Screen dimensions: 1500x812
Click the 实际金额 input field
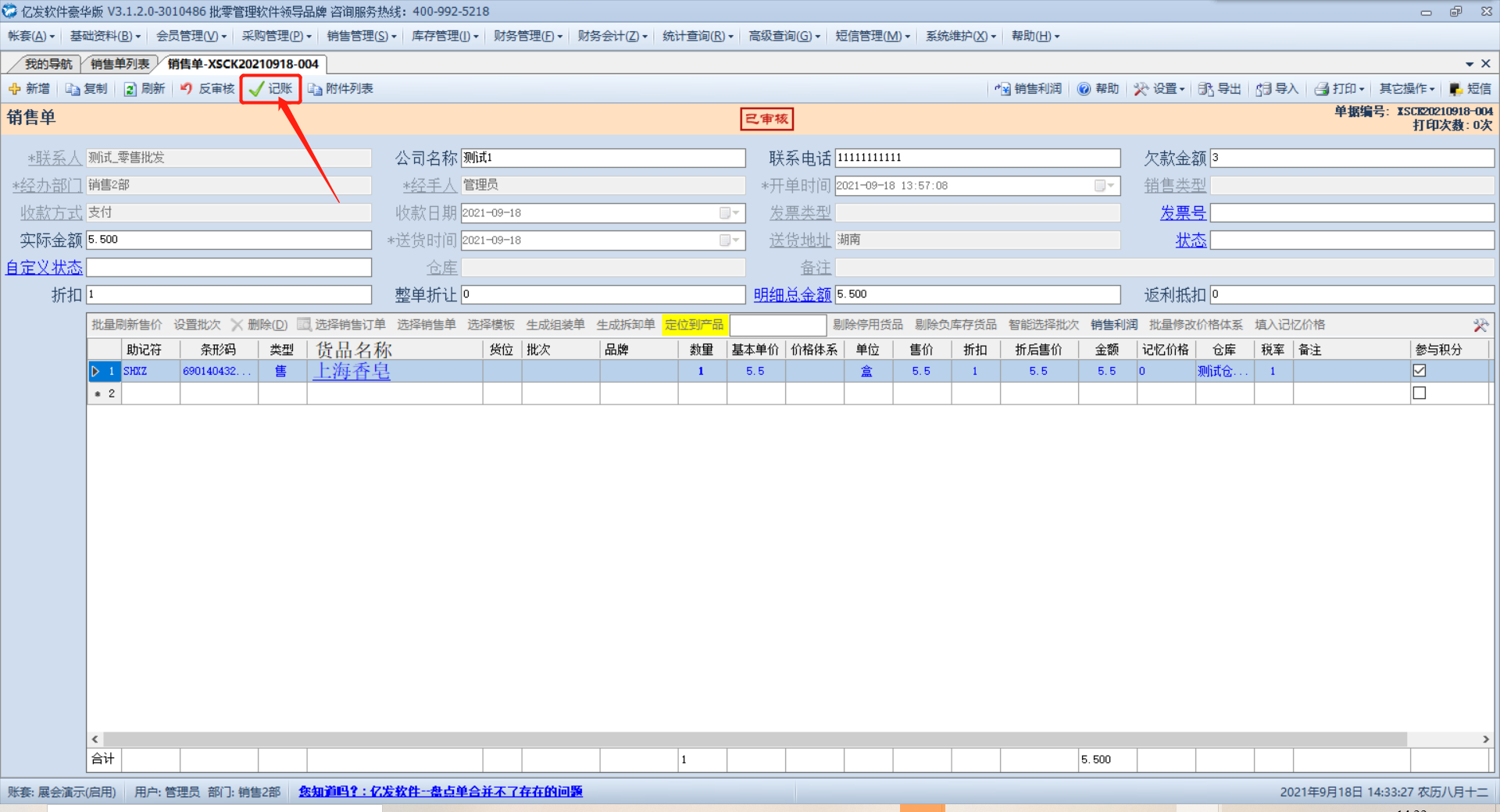(229, 240)
